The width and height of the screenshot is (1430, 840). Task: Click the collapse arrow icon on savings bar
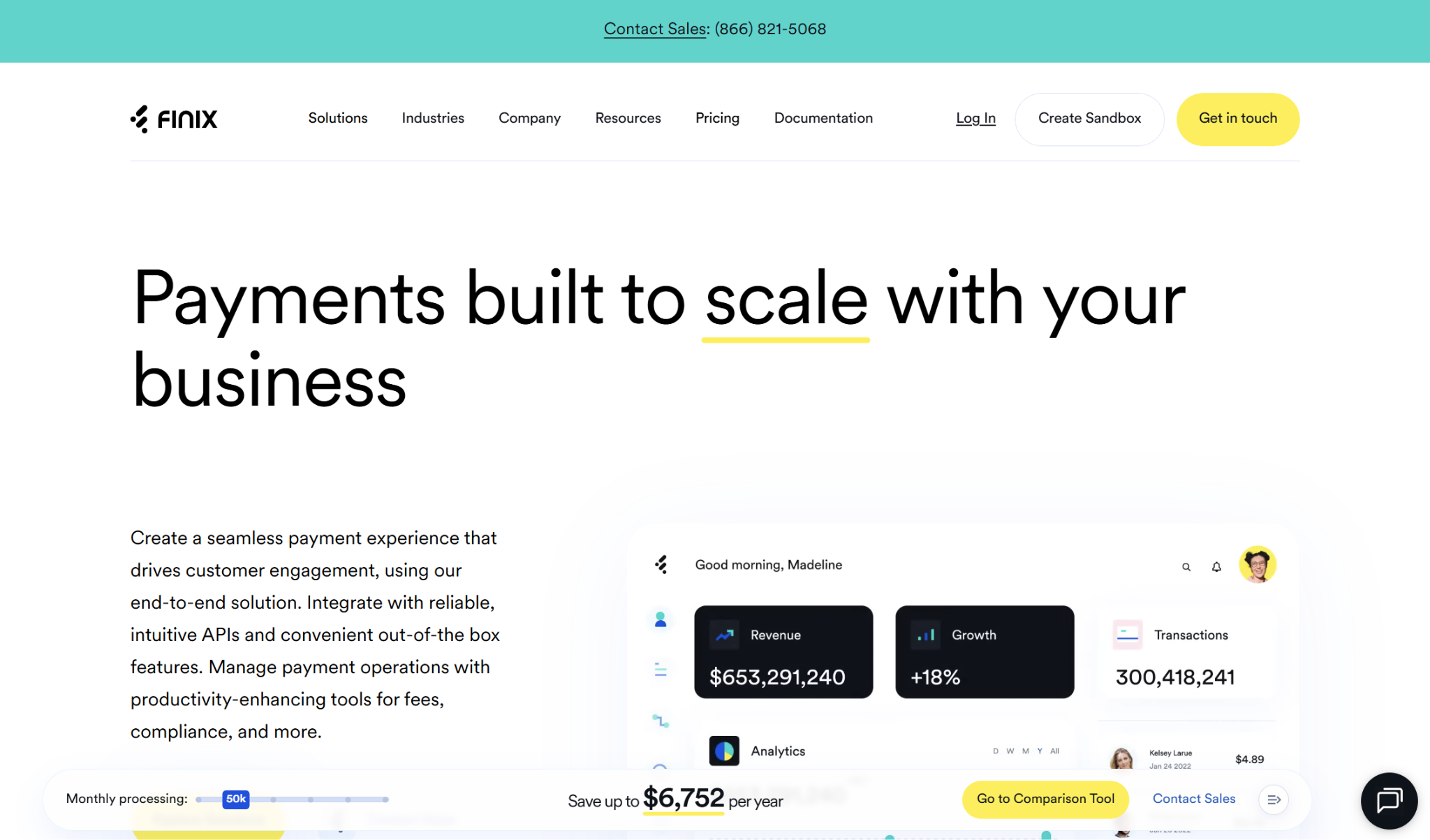pos(1274,800)
